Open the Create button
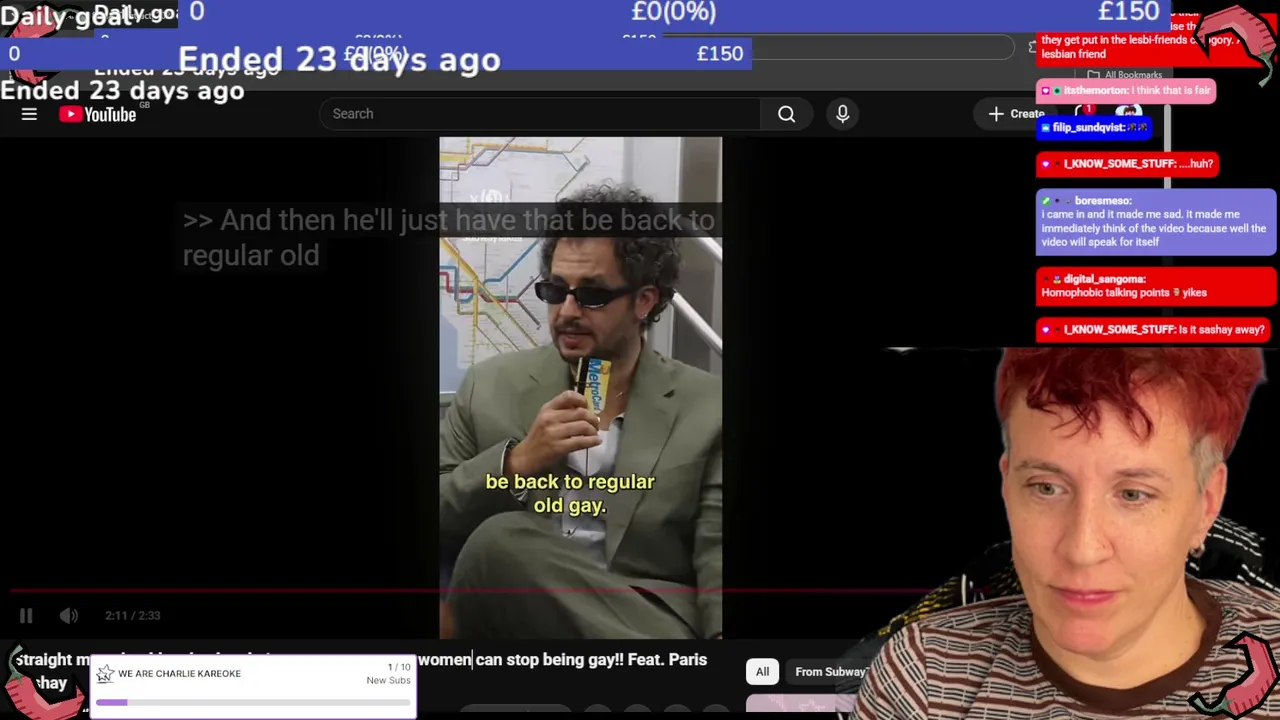The image size is (1280, 720). pyautogui.click(x=1016, y=114)
